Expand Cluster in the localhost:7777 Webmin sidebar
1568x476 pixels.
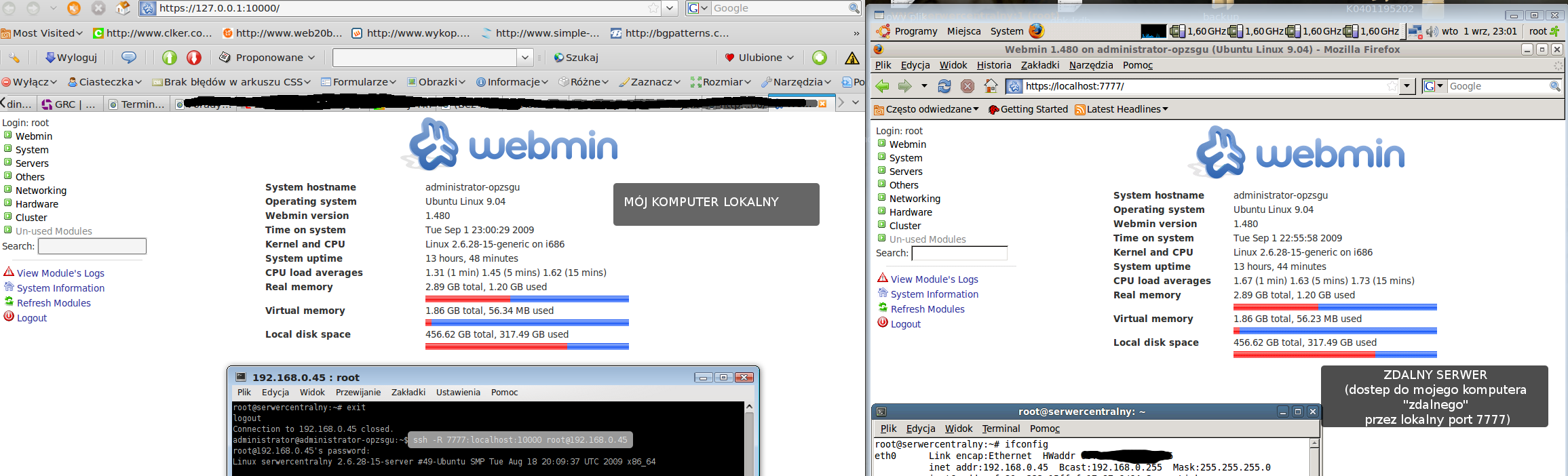(x=905, y=226)
